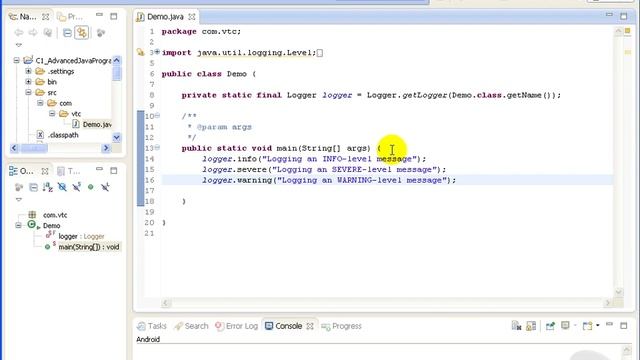Viewport: 640px width, 360px height.
Task: Switch to the Package Explorer tab
Action: click(70, 17)
